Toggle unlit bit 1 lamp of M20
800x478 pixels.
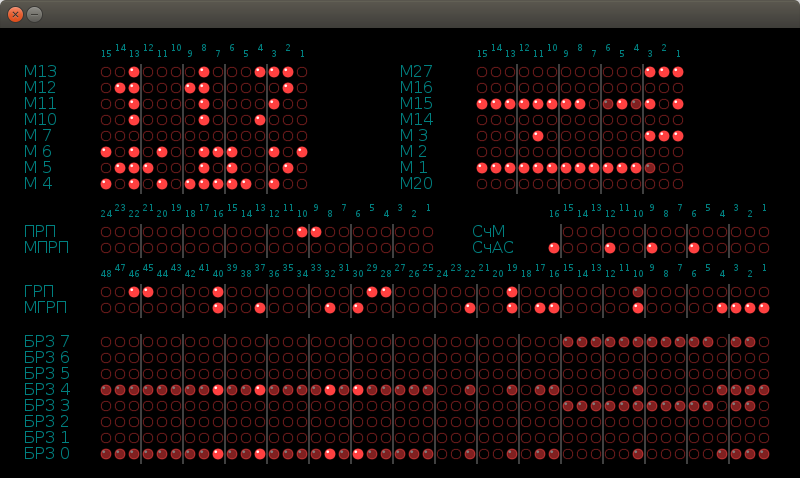pyautogui.click(x=678, y=184)
